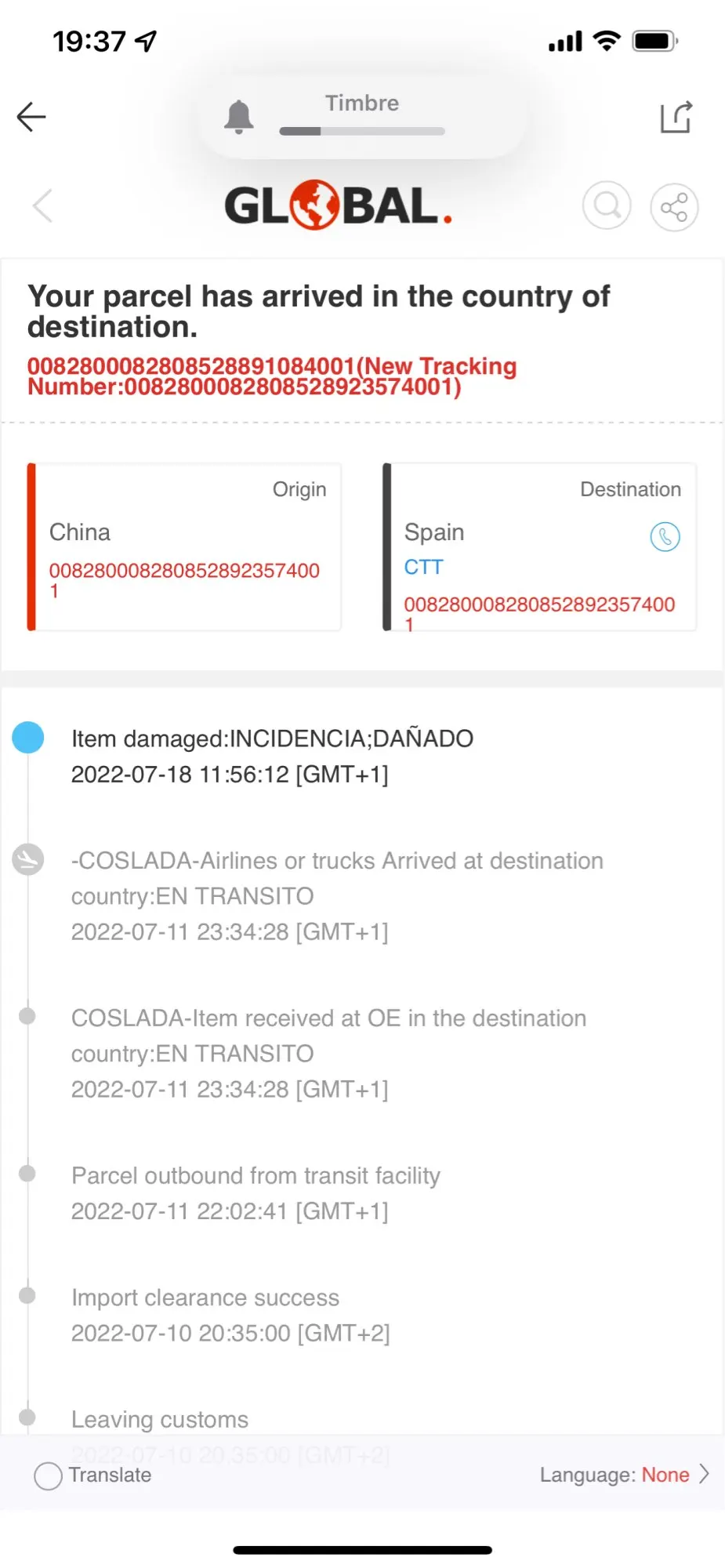Adjust the Timbre volume slider
Viewport: 725px width, 1568px height.
(x=362, y=131)
